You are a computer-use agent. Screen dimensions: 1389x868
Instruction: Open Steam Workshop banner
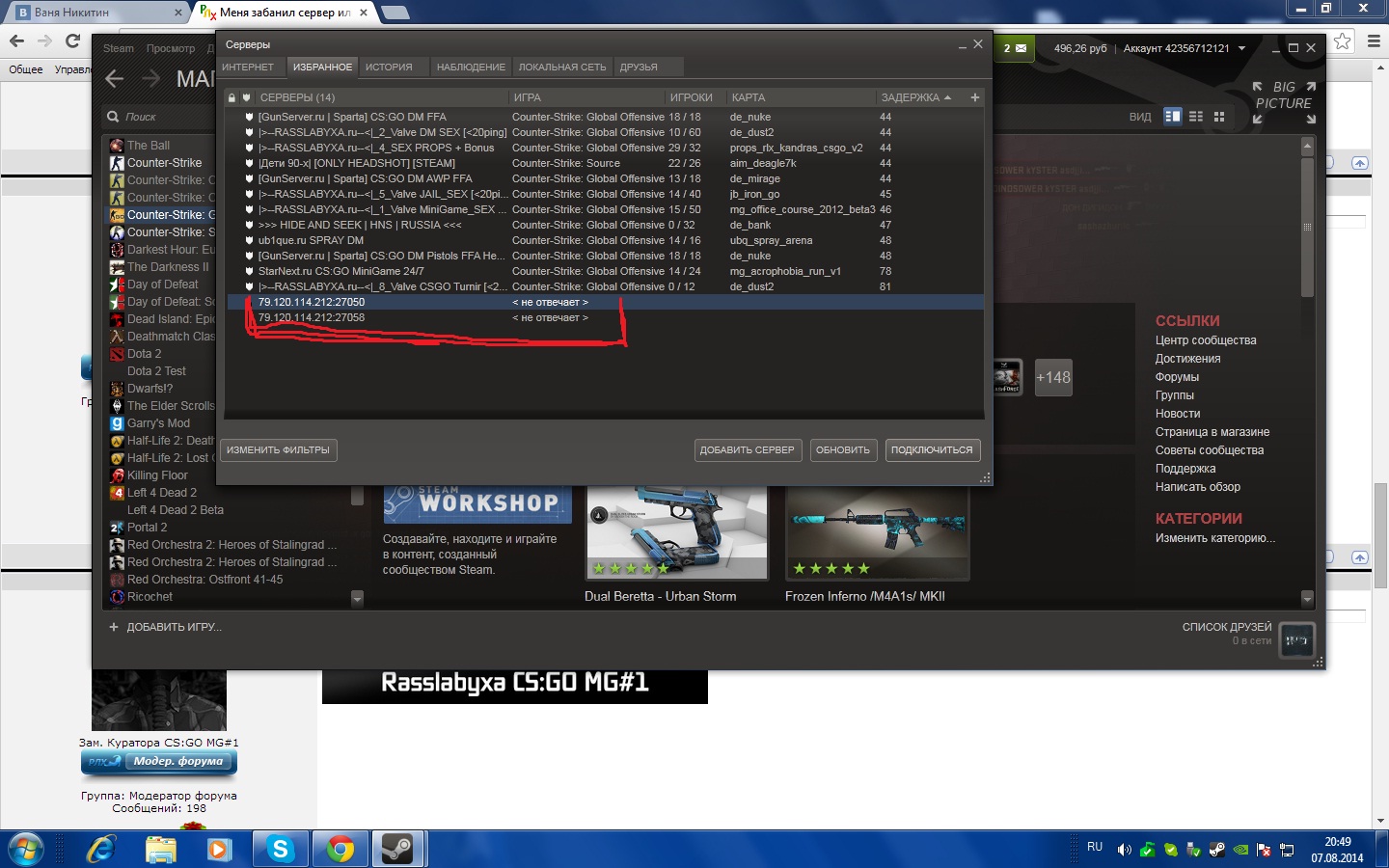[x=477, y=504]
